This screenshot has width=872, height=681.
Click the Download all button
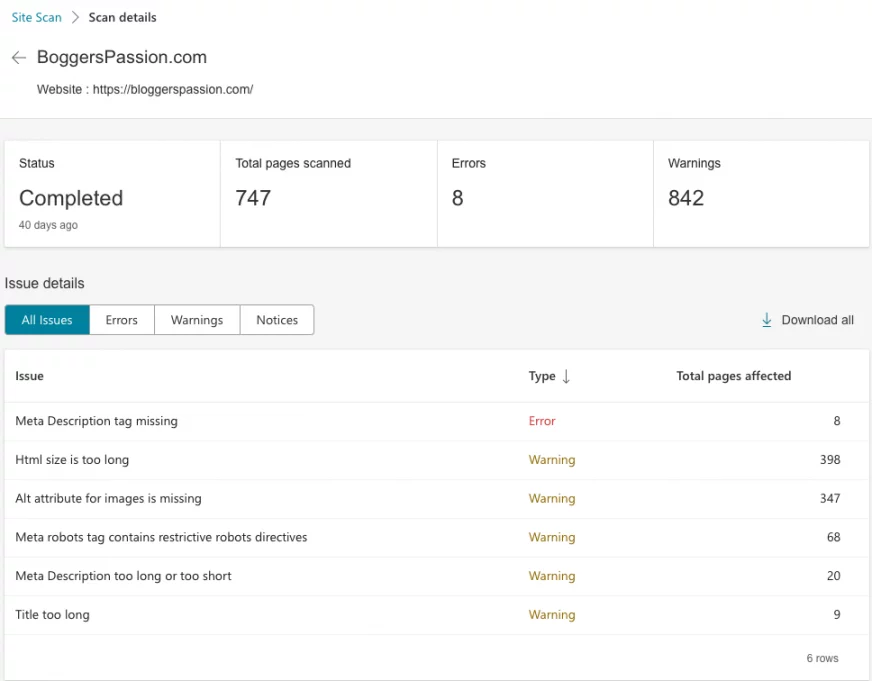[x=807, y=320]
